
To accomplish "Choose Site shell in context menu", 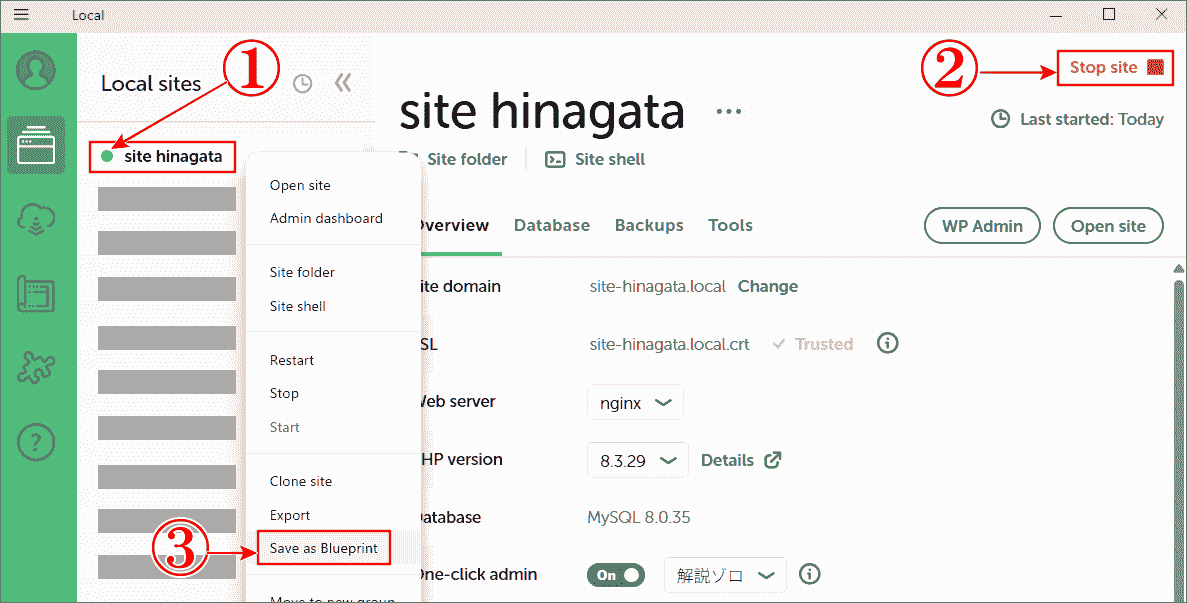I will (x=298, y=306).
